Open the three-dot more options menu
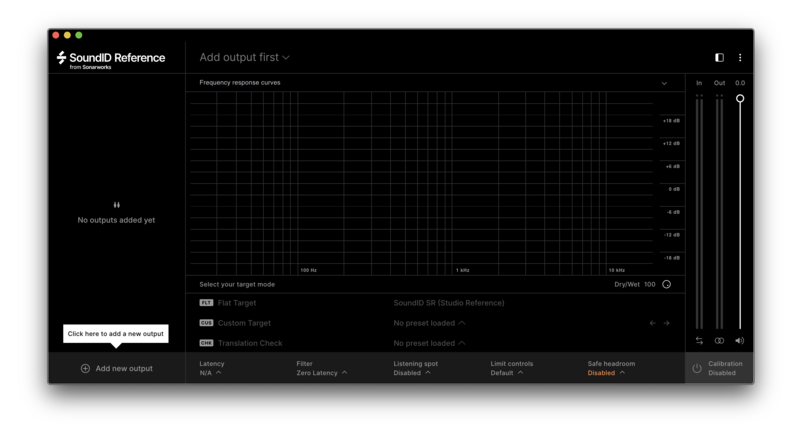Screen dimensions: 800x443 point(740,58)
